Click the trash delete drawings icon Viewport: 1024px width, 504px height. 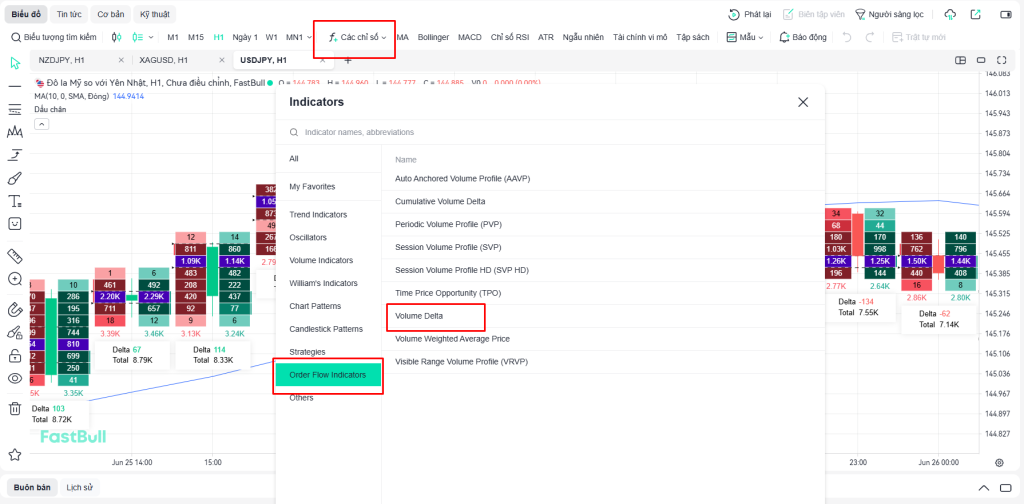coord(14,409)
